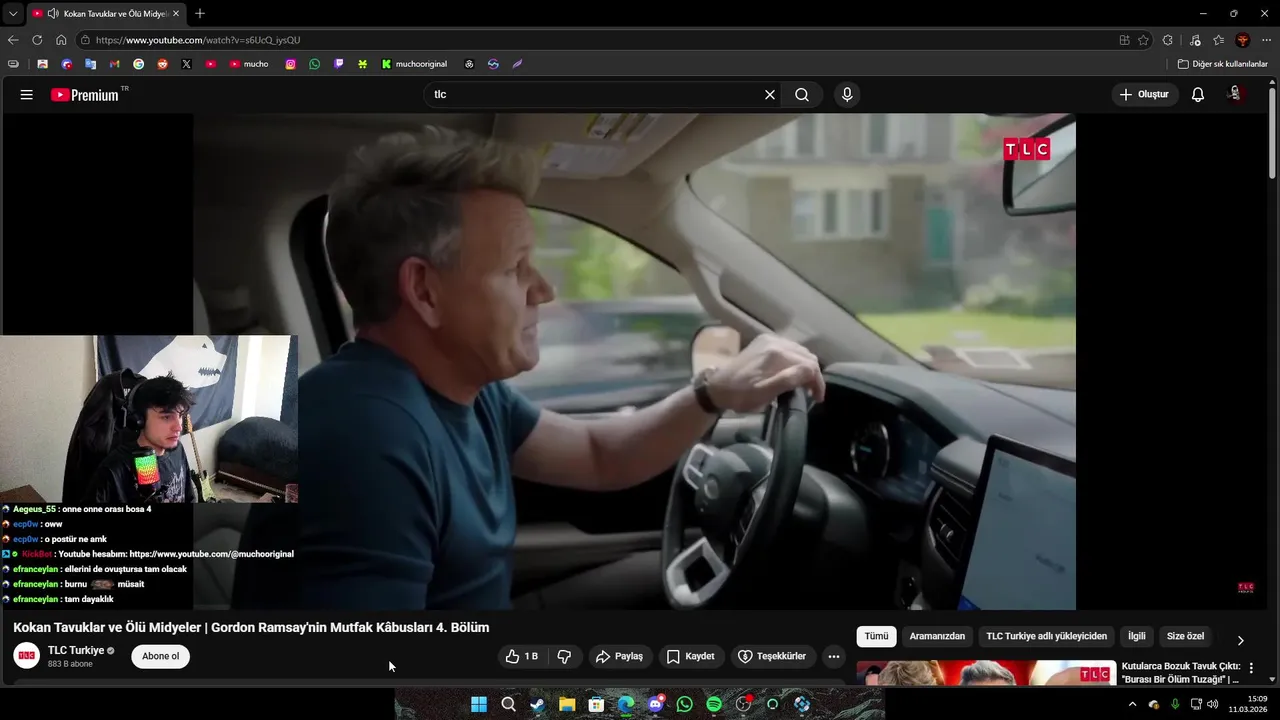This screenshot has width=1280, height=720.
Task: Open the Kutularca Bozuk Tavuk Çıktı title
Action: 1181,673
